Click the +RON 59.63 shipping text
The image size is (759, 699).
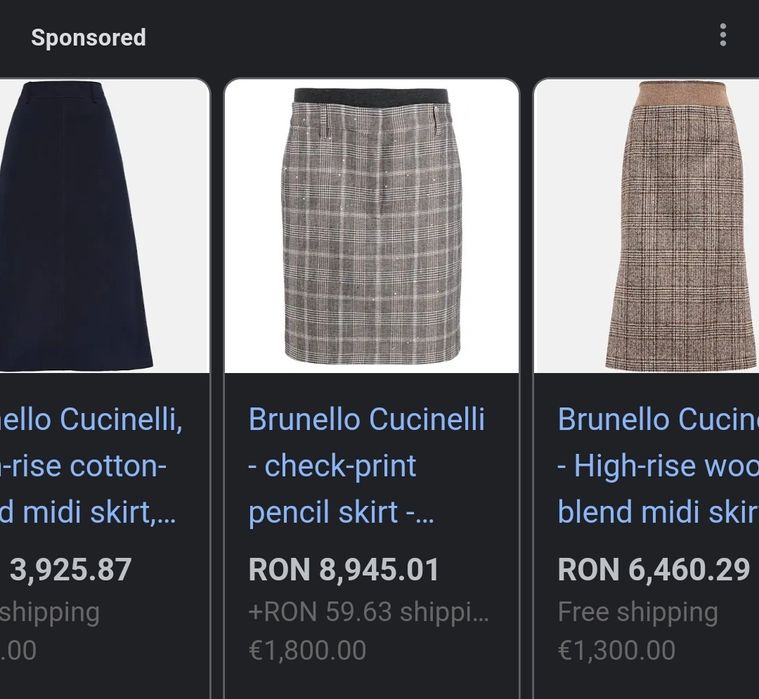click(x=368, y=612)
